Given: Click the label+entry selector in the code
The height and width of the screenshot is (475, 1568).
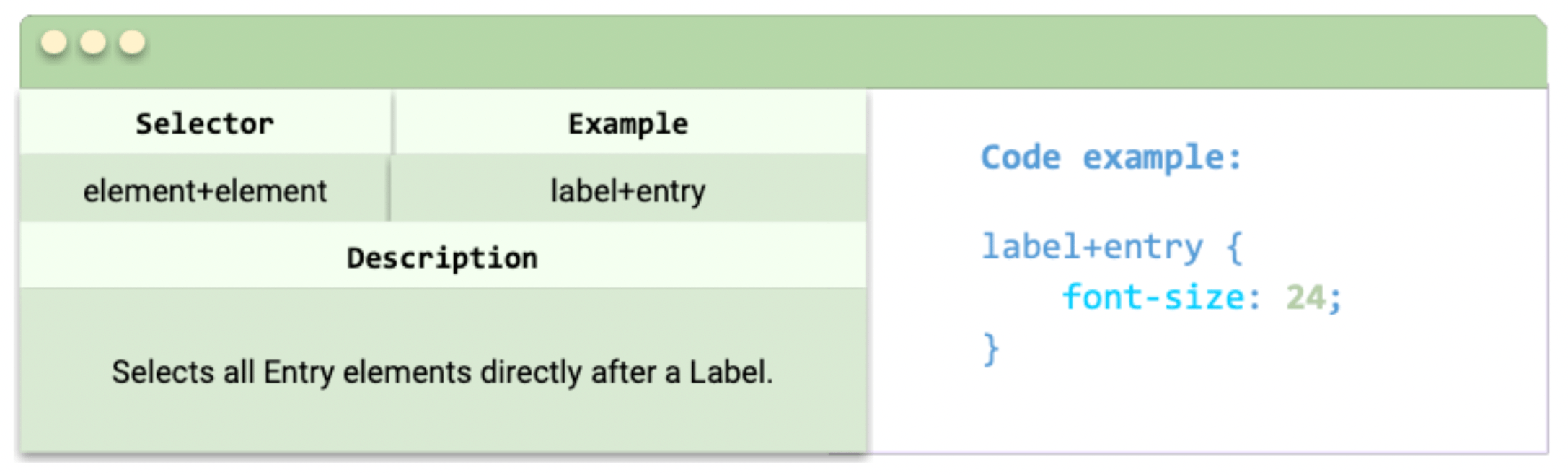Looking at the screenshot, I should [1093, 248].
